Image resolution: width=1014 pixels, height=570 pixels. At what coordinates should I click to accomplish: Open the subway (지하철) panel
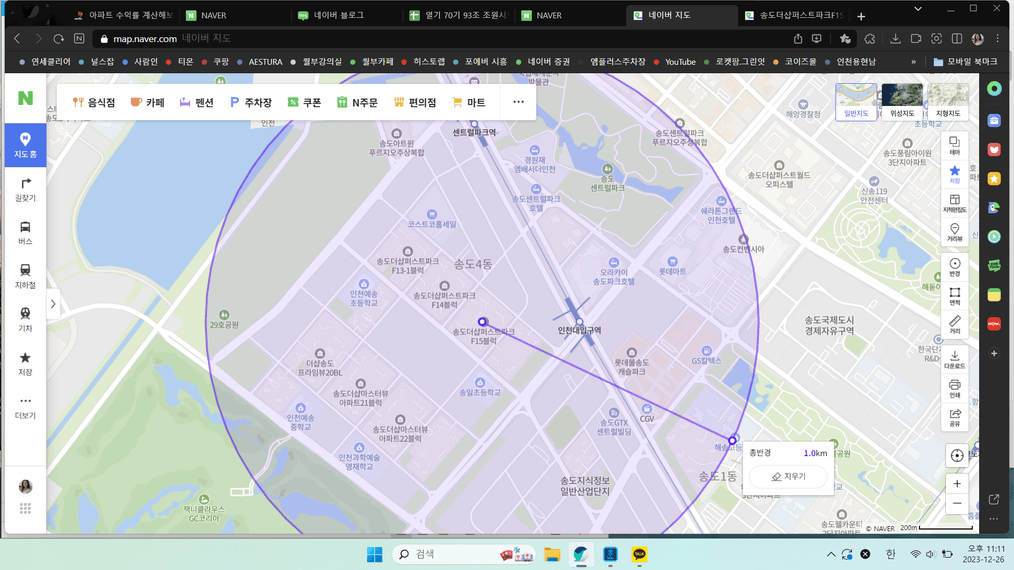point(25,276)
